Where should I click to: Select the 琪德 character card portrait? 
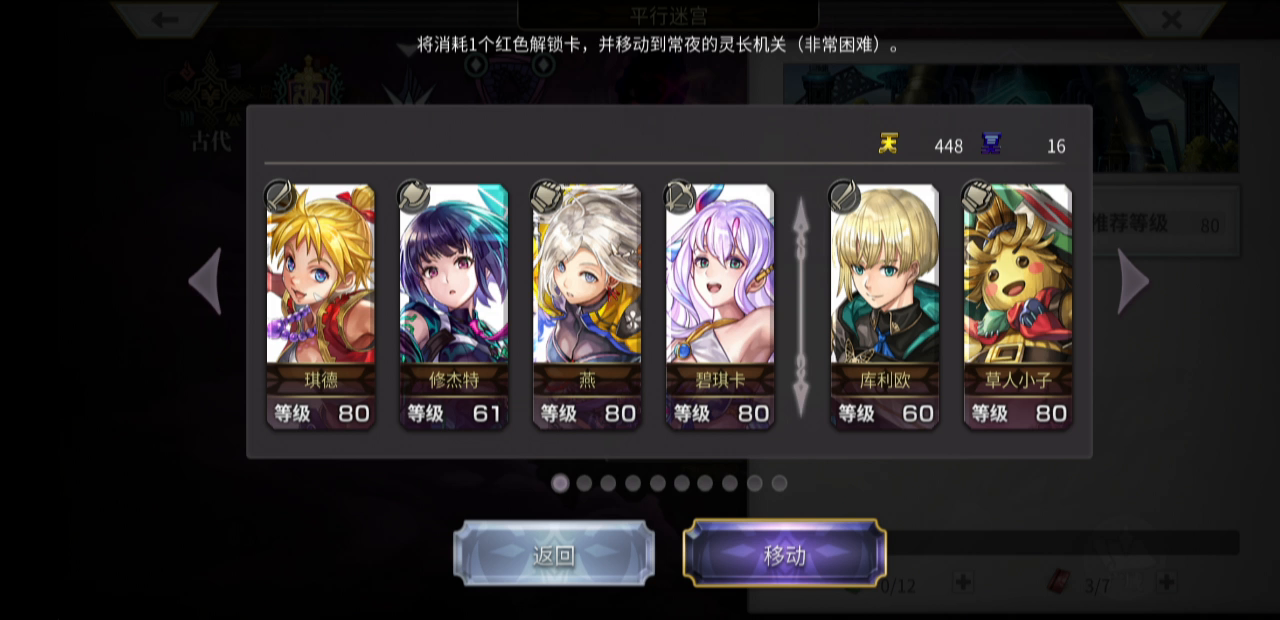pyautogui.click(x=321, y=273)
